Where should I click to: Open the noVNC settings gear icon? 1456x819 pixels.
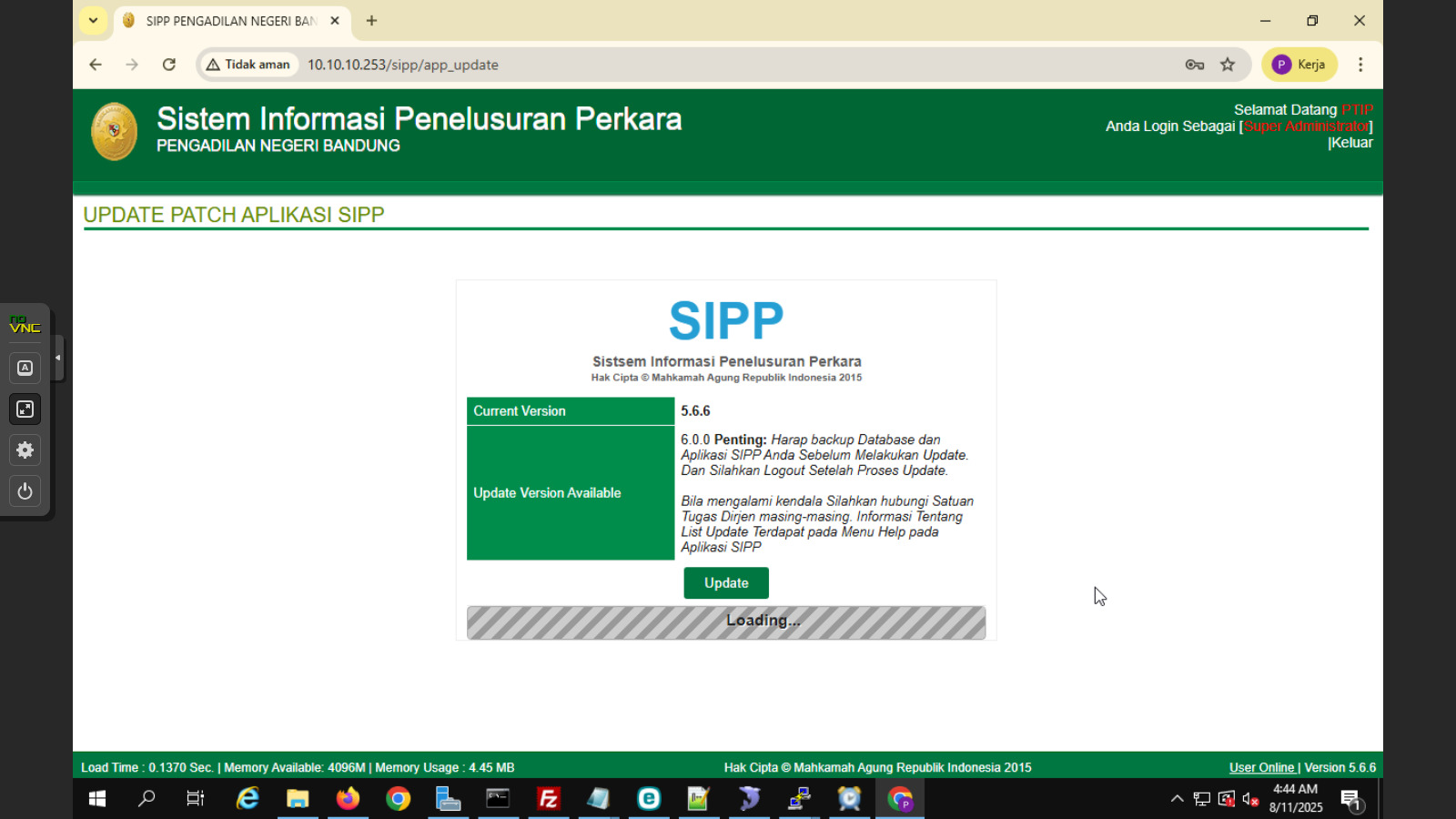pos(25,450)
